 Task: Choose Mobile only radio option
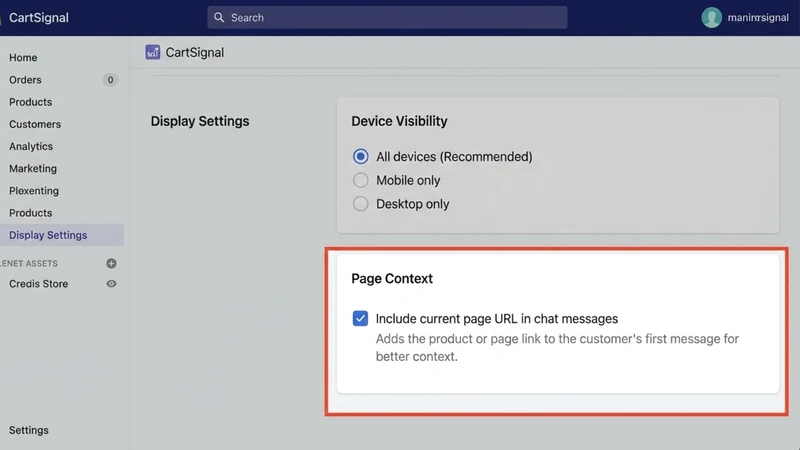tap(360, 180)
